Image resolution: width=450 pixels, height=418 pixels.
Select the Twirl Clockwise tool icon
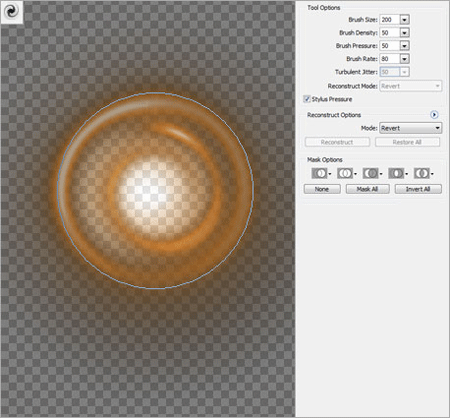12,12
